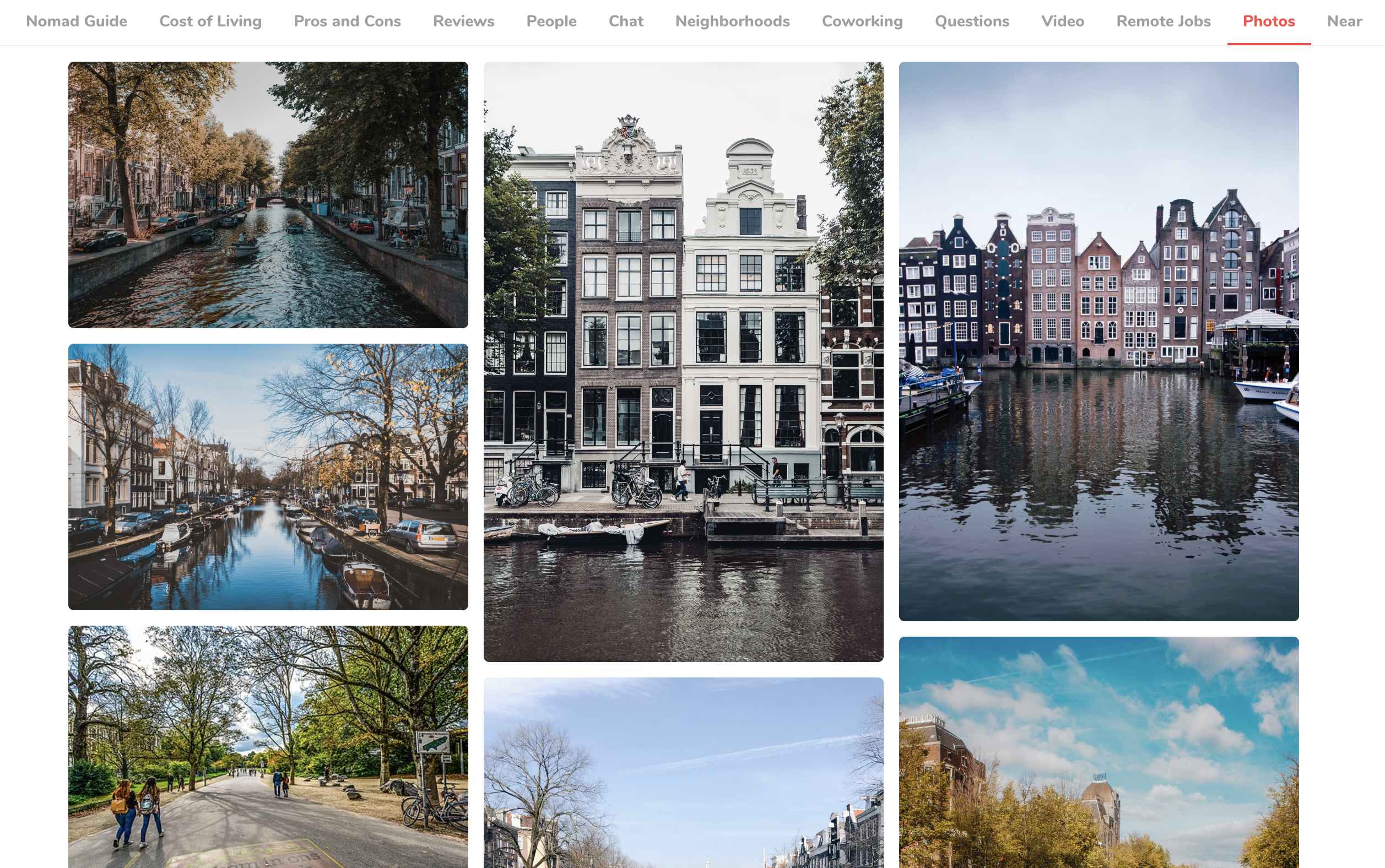View the park path with walkers photo
Screen dimensions: 1385x868
(268, 746)
